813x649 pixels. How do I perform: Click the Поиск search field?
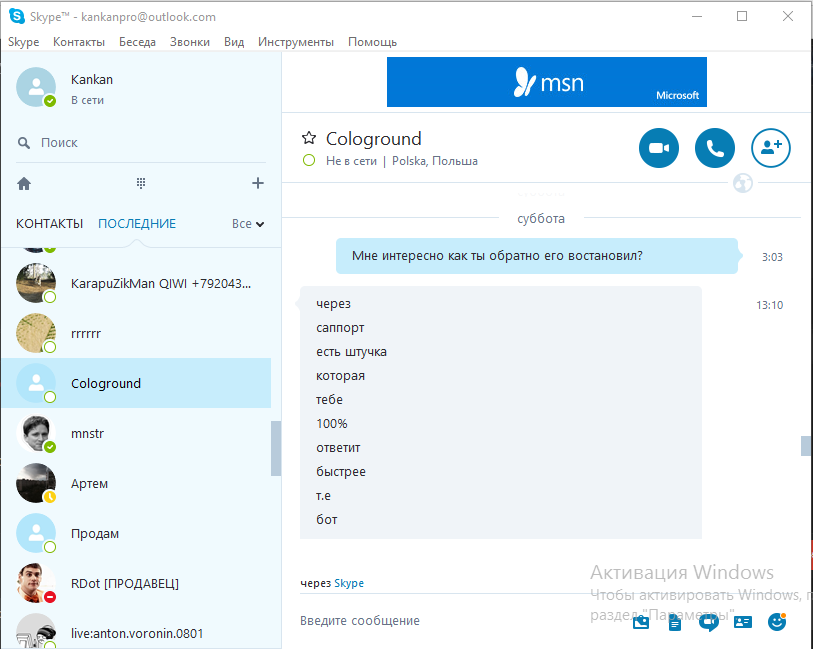pyautogui.click(x=141, y=143)
